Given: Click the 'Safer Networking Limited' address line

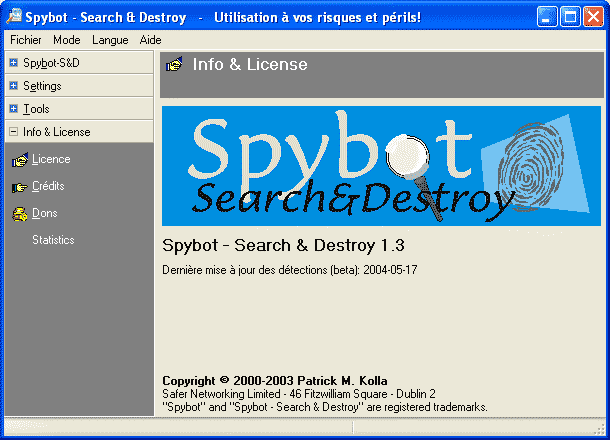Looking at the screenshot, I should click(x=299, y=394).
